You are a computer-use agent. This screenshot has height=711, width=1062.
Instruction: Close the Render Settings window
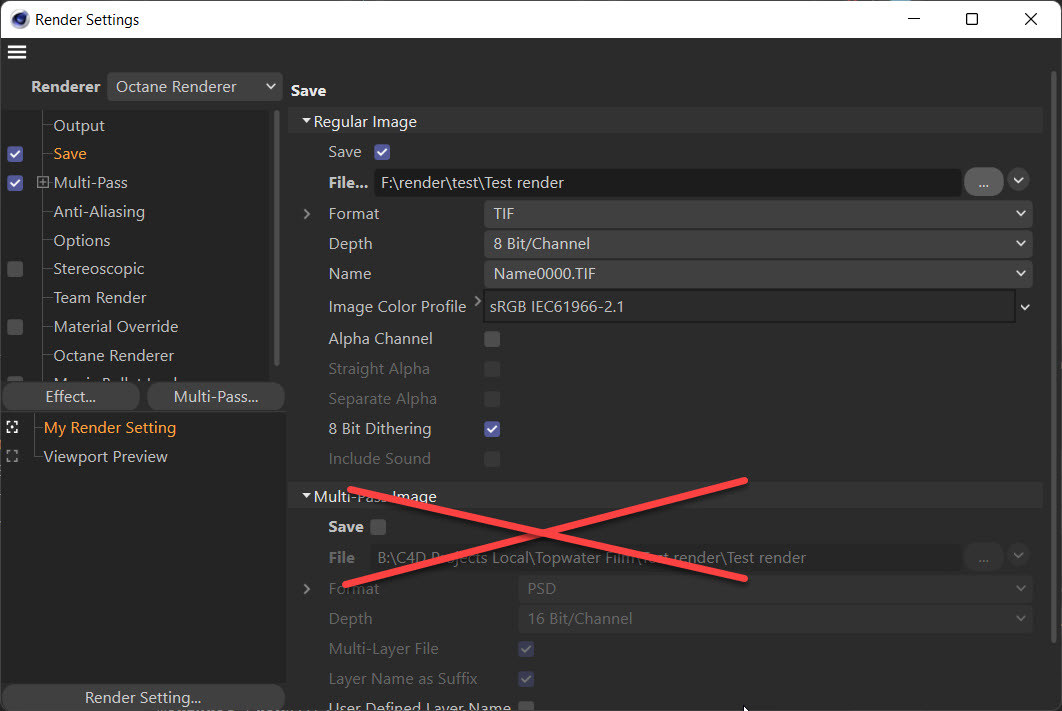[1031, 19]
